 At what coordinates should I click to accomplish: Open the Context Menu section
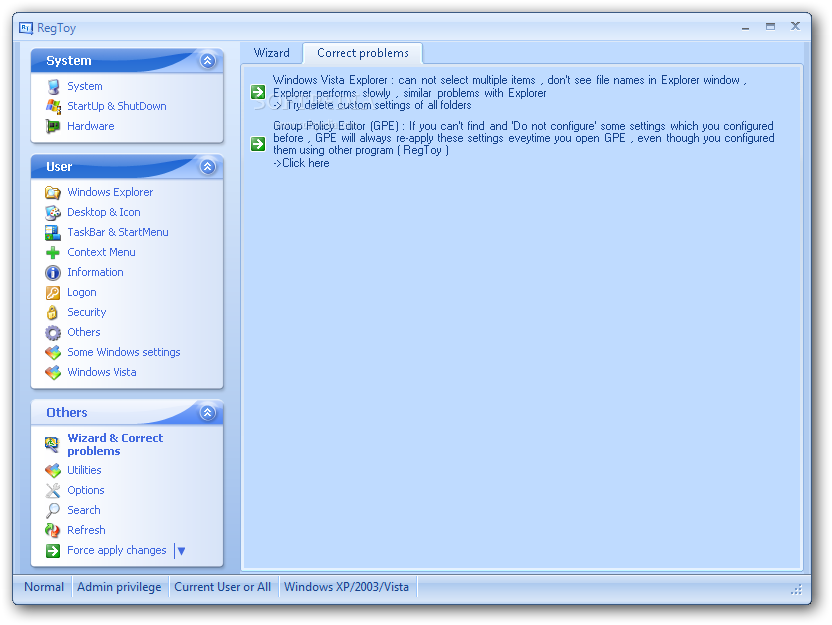[101, 253]
